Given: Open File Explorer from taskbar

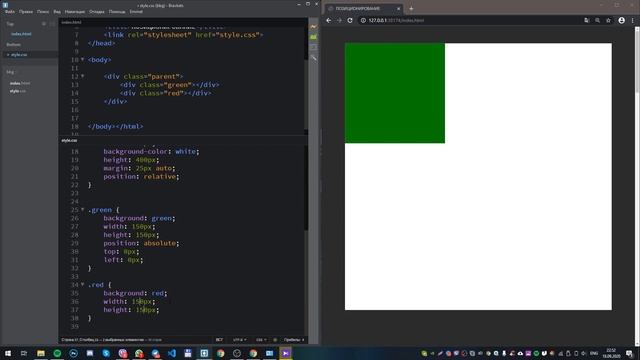Looking at the screenshot, I should [41, 353].
